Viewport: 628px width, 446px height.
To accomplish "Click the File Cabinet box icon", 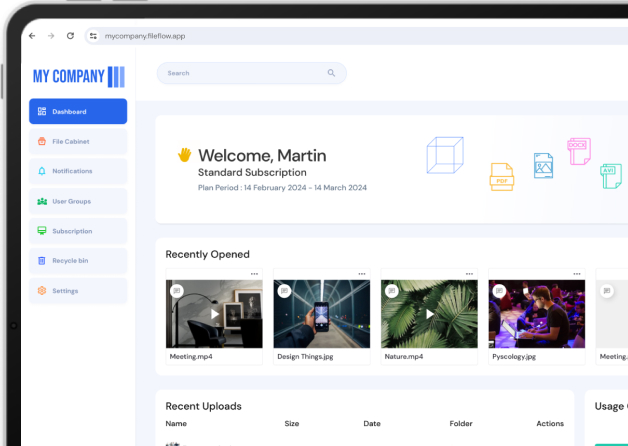I will [x=42, y=141].
